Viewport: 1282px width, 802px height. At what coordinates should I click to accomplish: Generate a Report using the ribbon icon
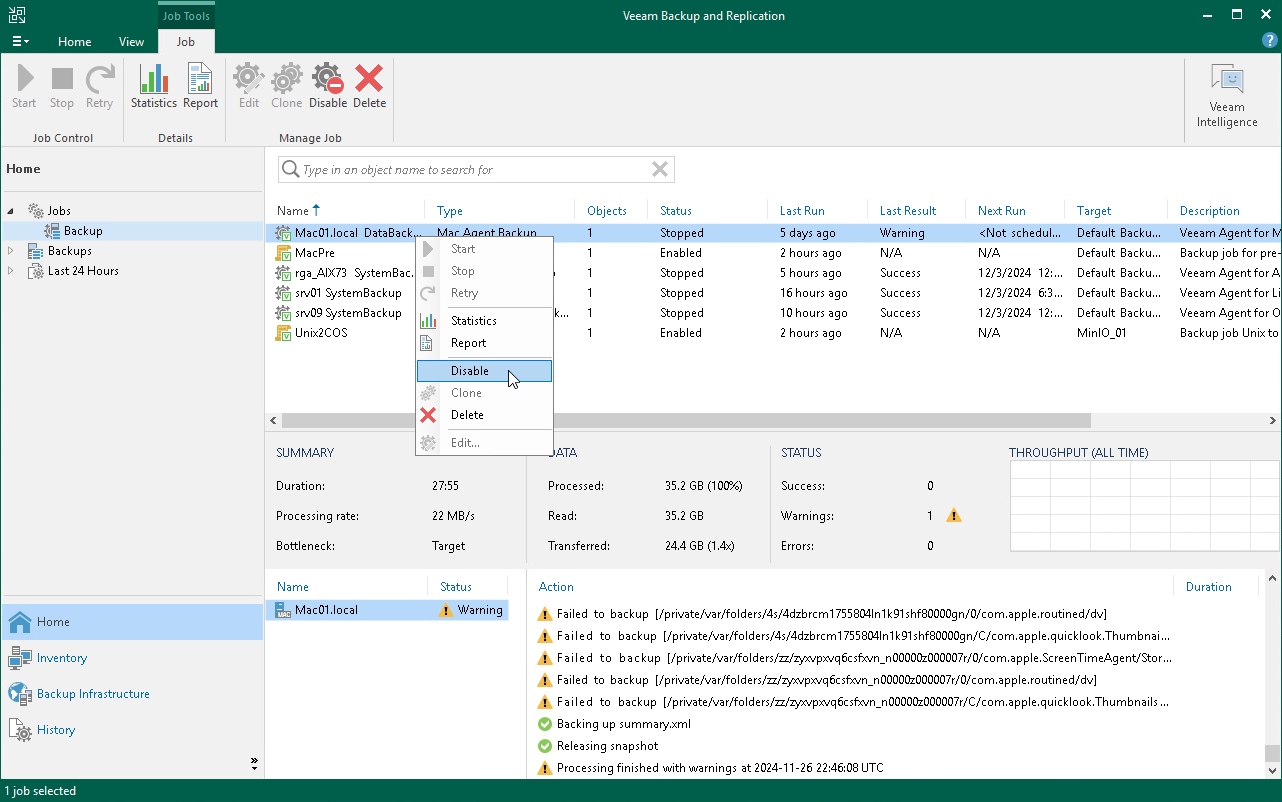click(x=199, y=85)
